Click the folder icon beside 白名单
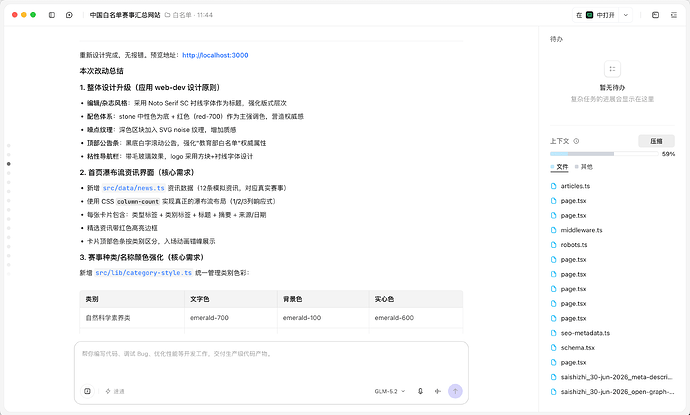This screenshot has width=690, height=415. click(167, 15)
